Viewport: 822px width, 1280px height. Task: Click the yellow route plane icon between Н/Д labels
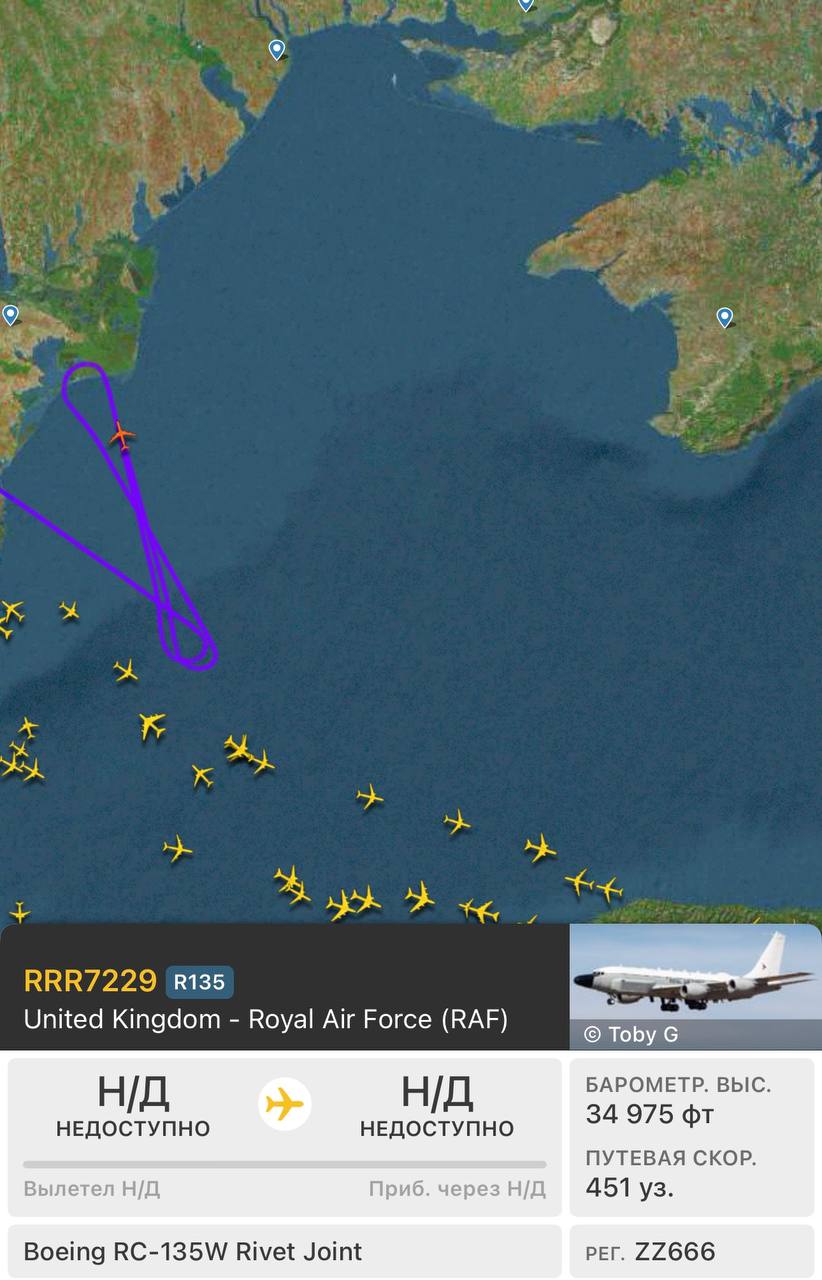click(285, 1105)
